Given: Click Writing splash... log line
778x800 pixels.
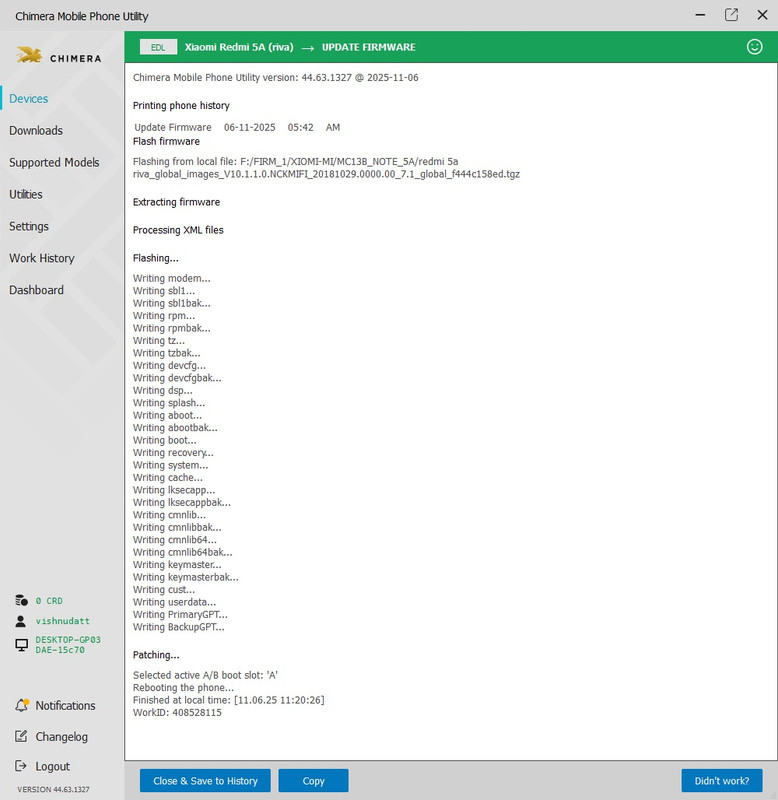Looking at the screenshot, I should (169, 403).
